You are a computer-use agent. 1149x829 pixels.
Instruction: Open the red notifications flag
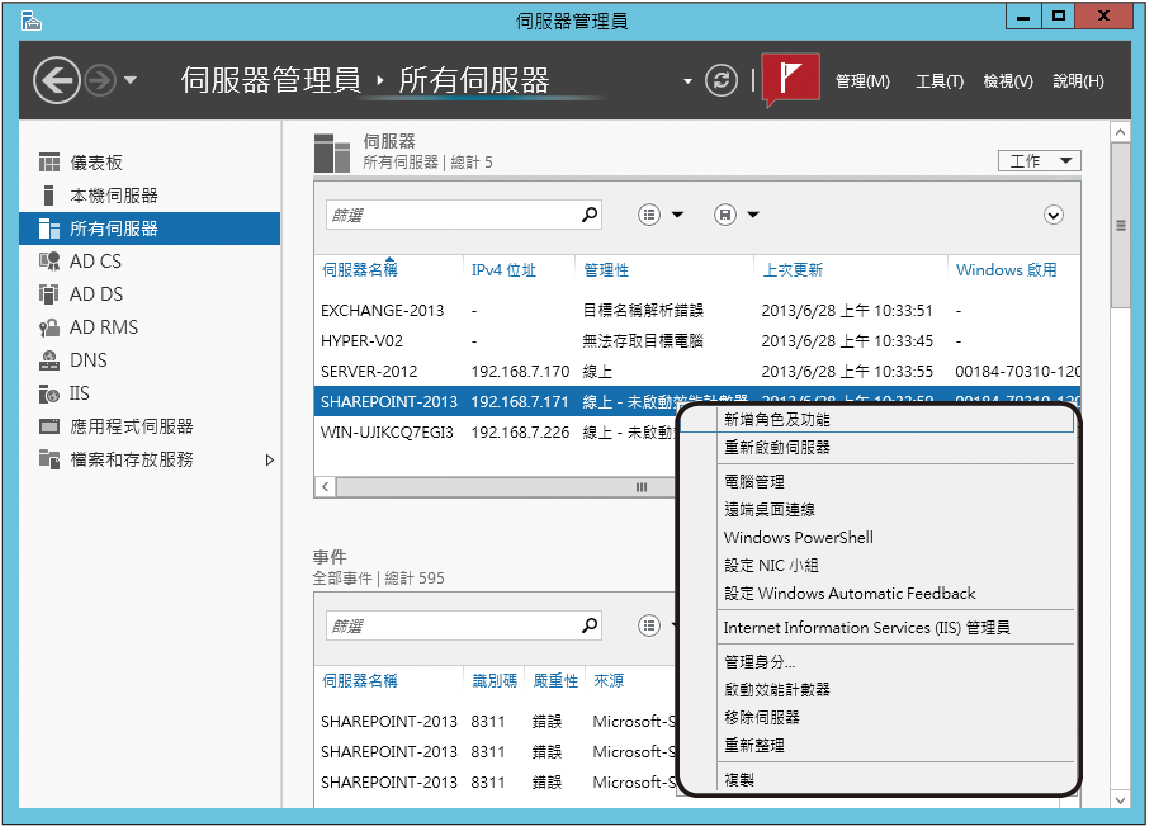pos(790,78)
